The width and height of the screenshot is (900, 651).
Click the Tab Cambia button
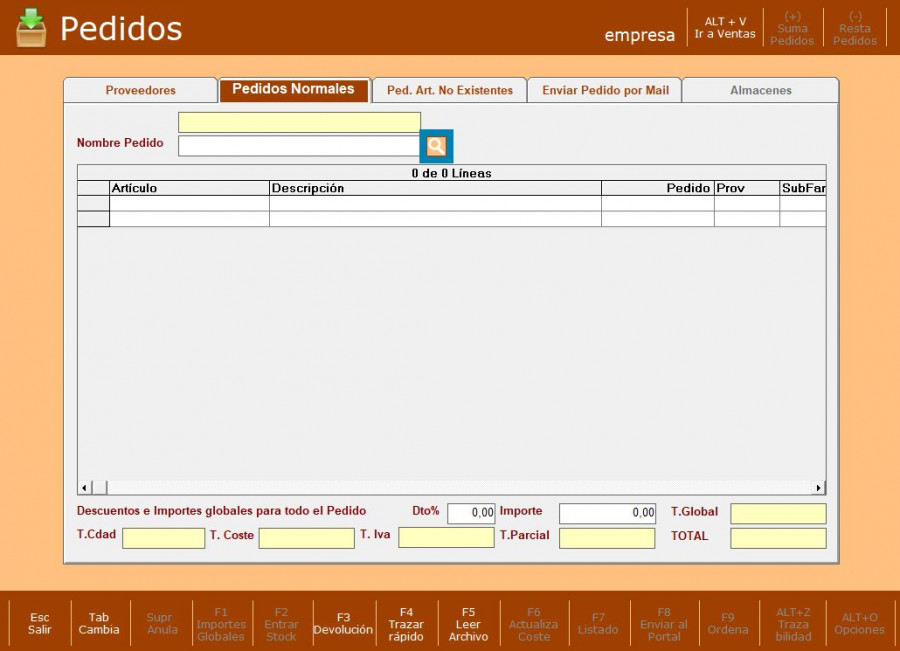click(x=99, y=623)
